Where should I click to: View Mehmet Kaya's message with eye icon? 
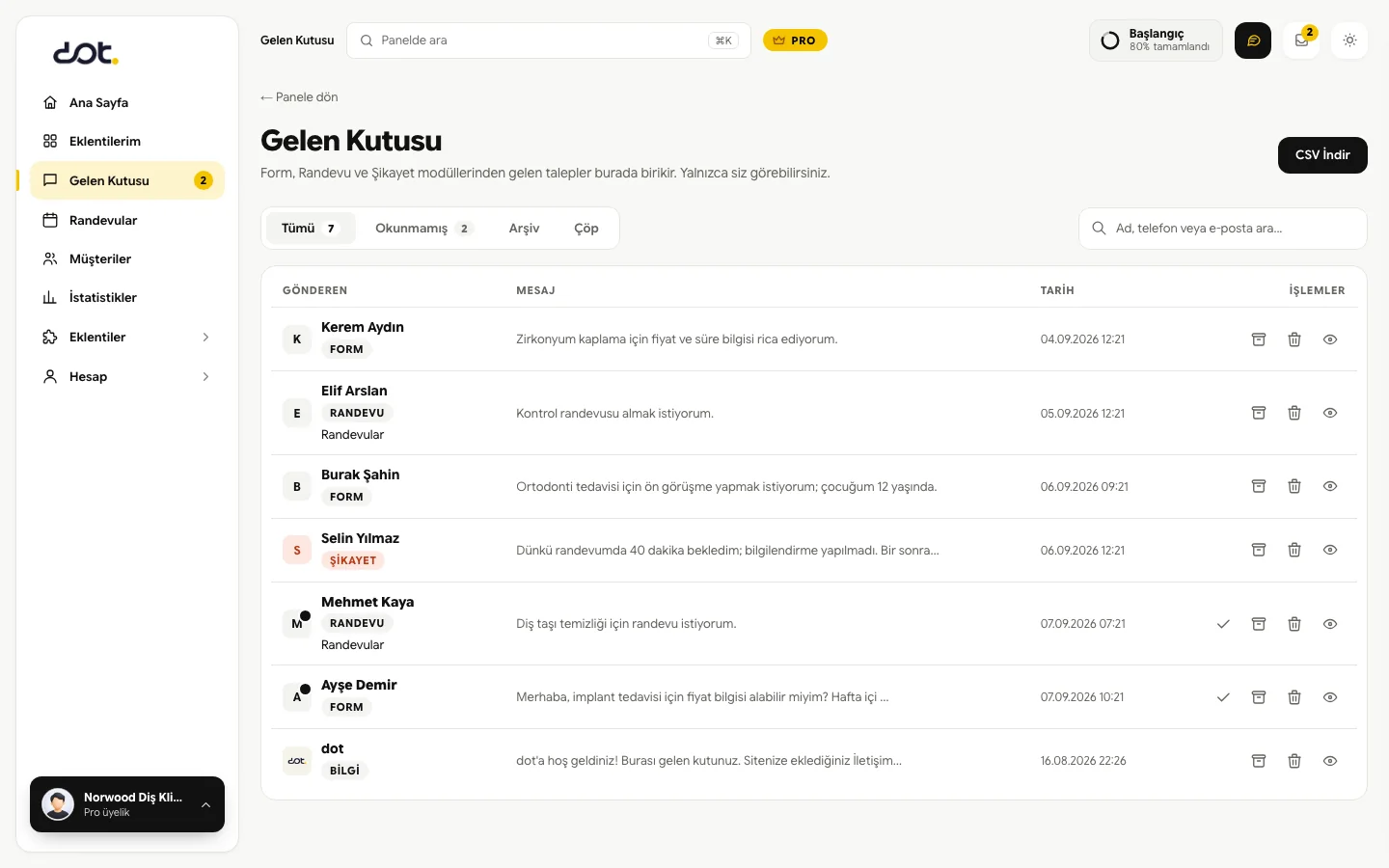(1330, 624)
